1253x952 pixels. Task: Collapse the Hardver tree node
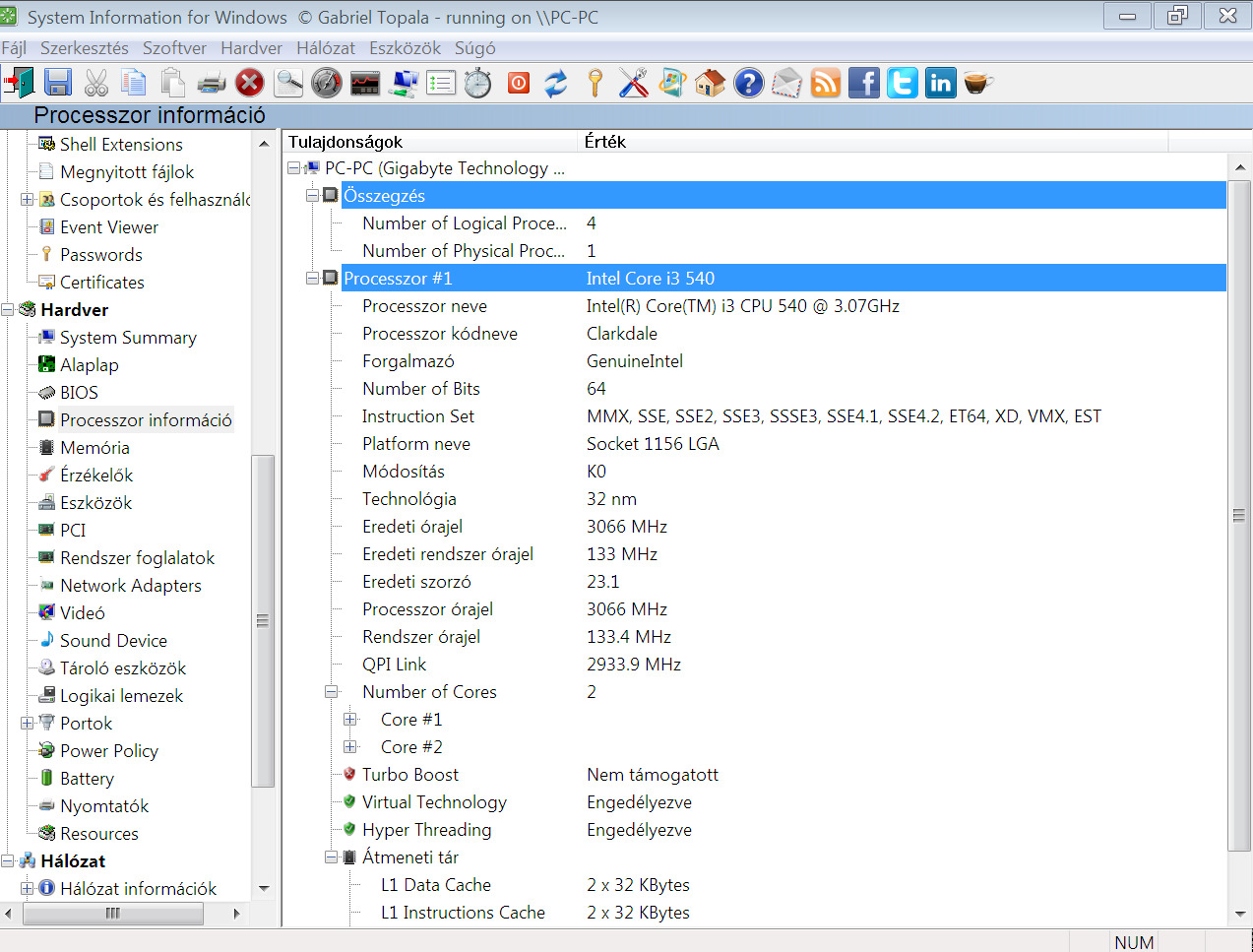[x=8, y=310]
